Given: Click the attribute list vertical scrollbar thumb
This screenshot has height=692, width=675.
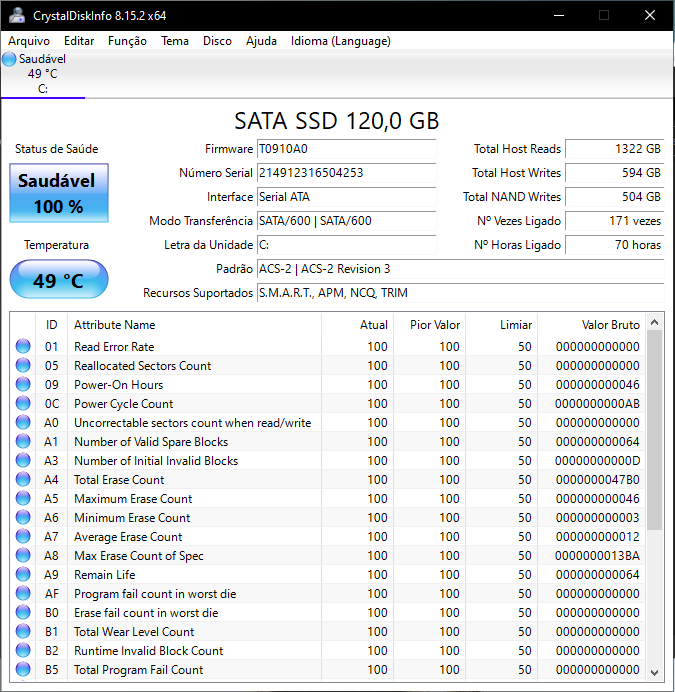Looking at the screenshot, I should click(655, 430).
